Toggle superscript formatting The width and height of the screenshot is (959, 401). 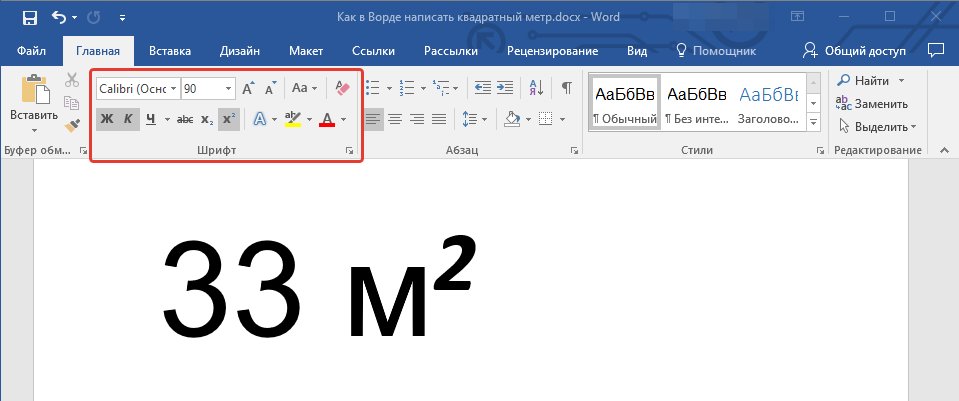click(x=229, y=120)
